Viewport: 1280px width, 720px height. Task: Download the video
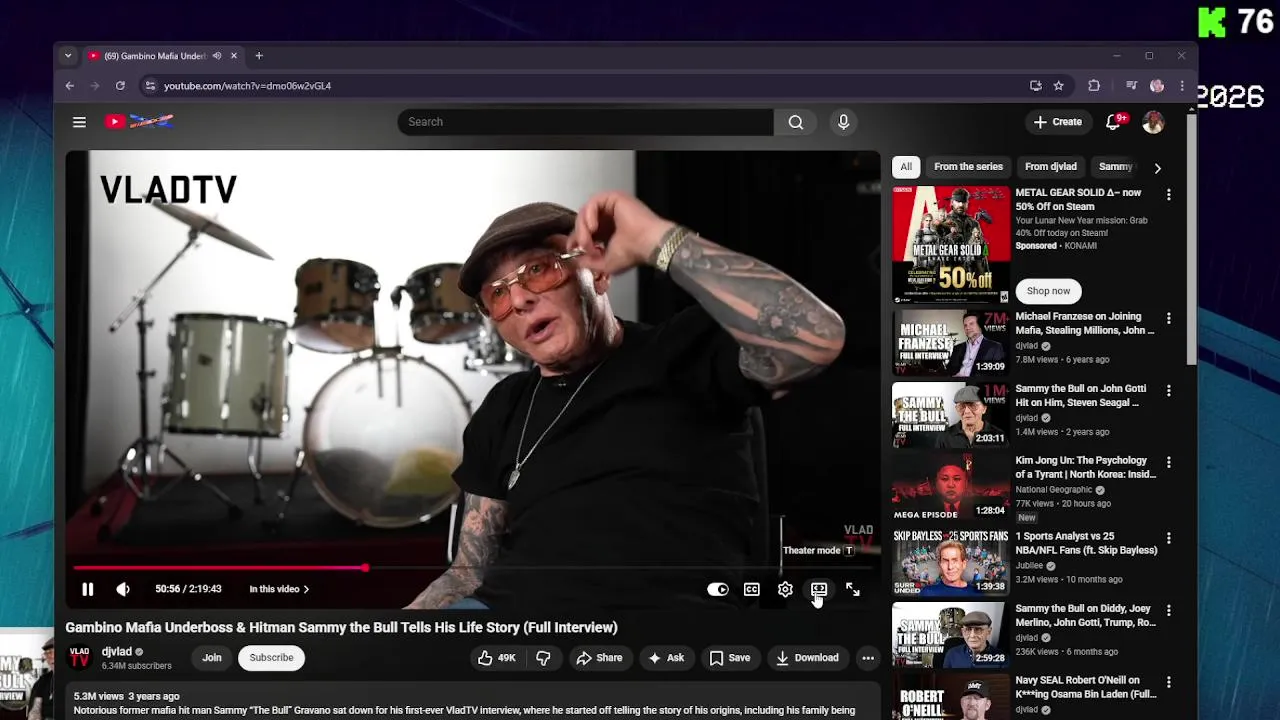tap(807, 658)
